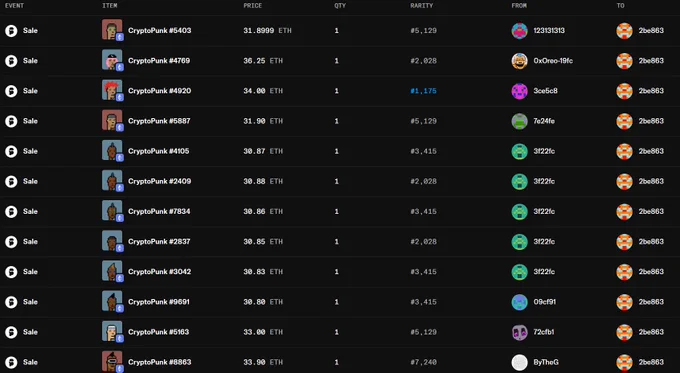680x373 pixels.
Task: Open CryptoPunk #9691 thumbnail image
Action: click(112, 301)
